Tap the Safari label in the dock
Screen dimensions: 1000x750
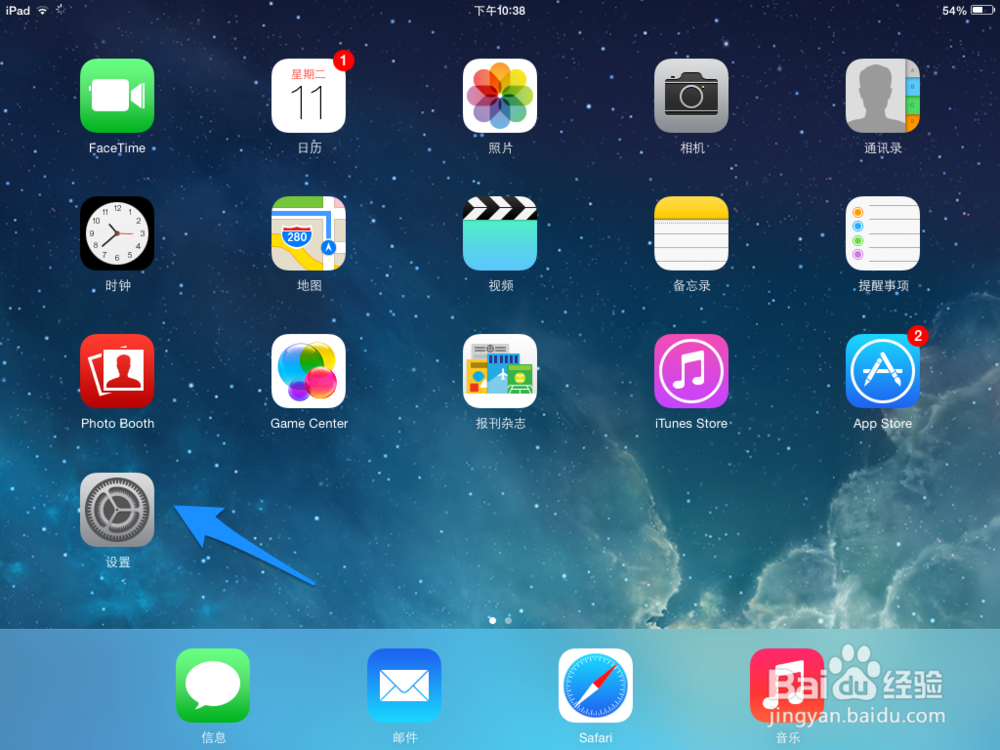click(596, 738)
